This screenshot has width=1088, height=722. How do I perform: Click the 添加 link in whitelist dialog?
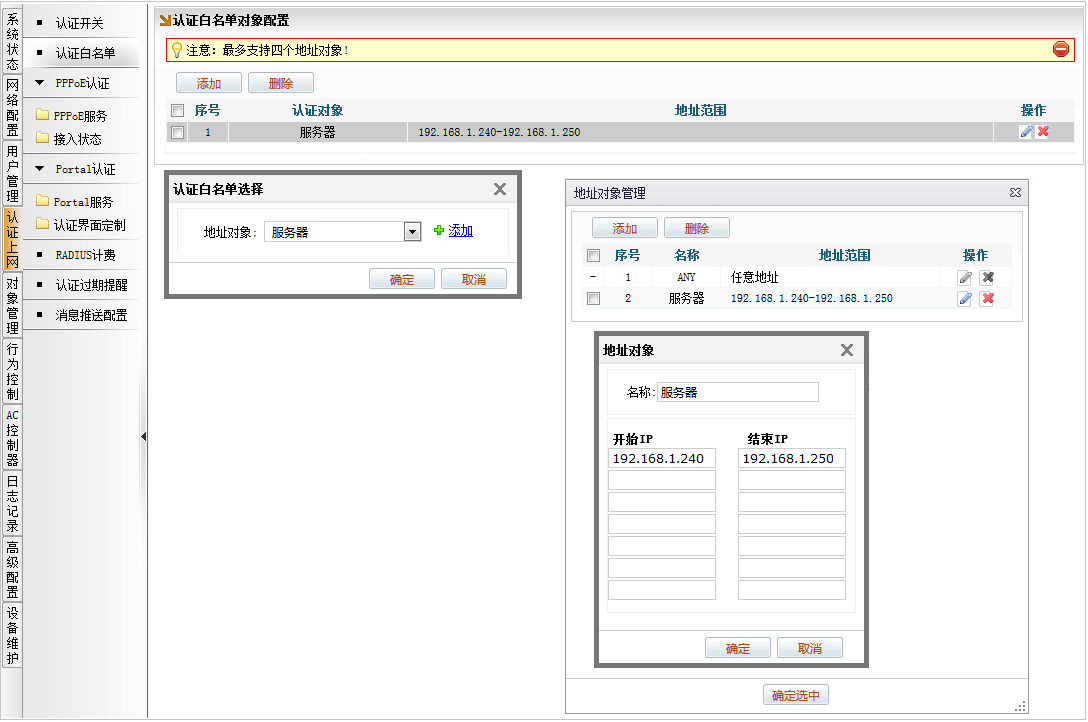[460, 231]
